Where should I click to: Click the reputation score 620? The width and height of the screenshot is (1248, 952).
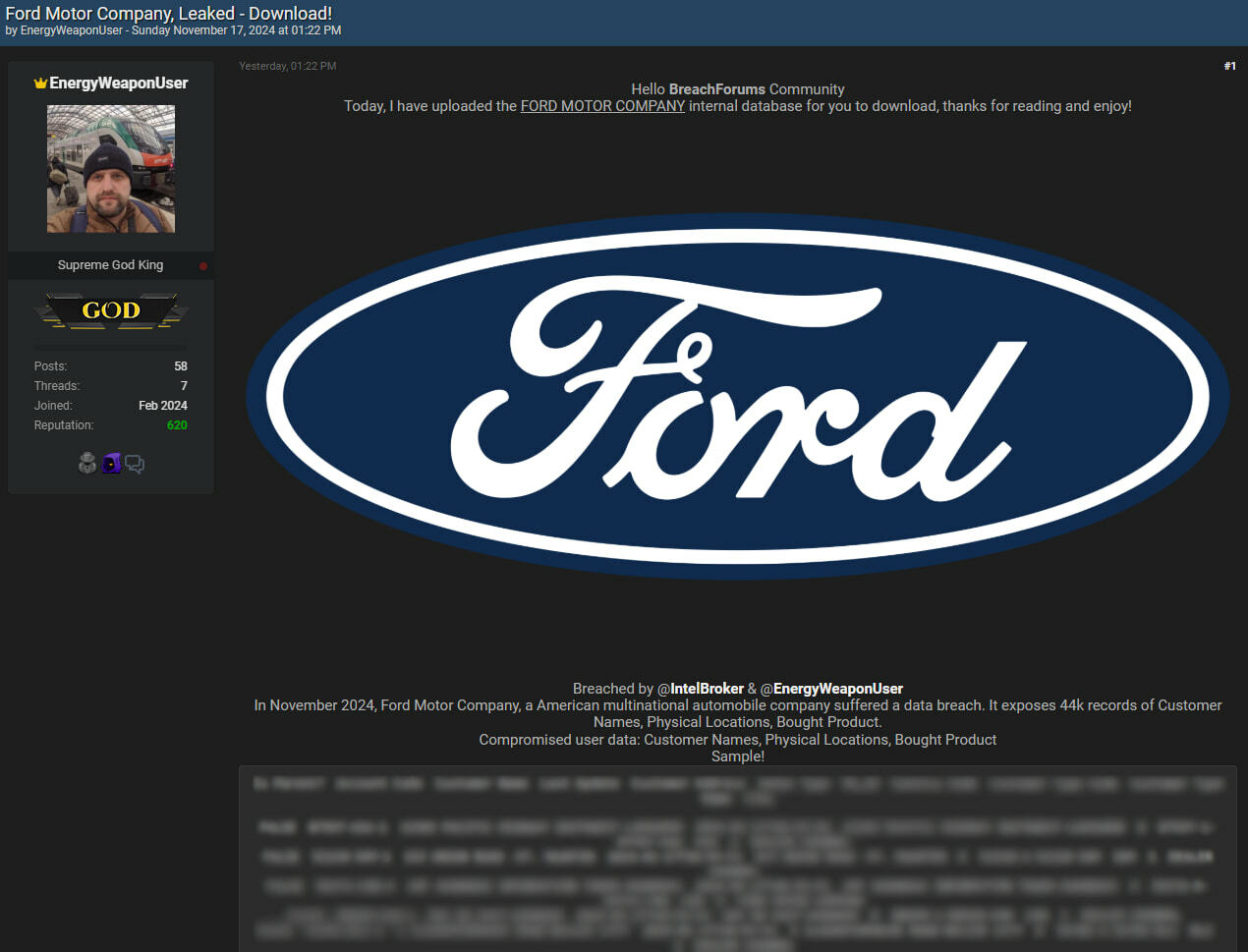(x=177, y=425)
